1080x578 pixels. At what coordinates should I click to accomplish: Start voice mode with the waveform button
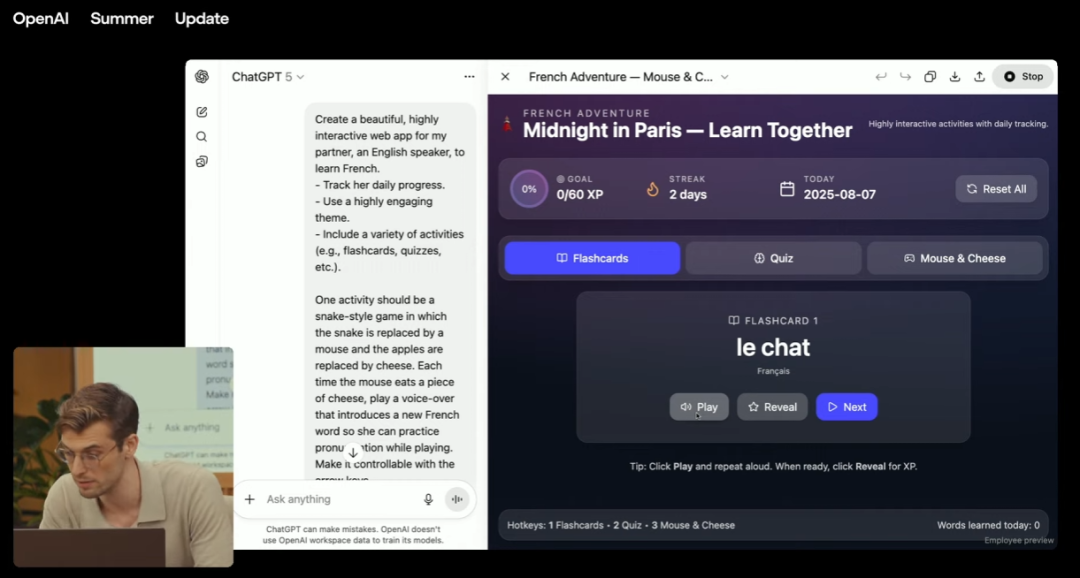tap(457, 499)
